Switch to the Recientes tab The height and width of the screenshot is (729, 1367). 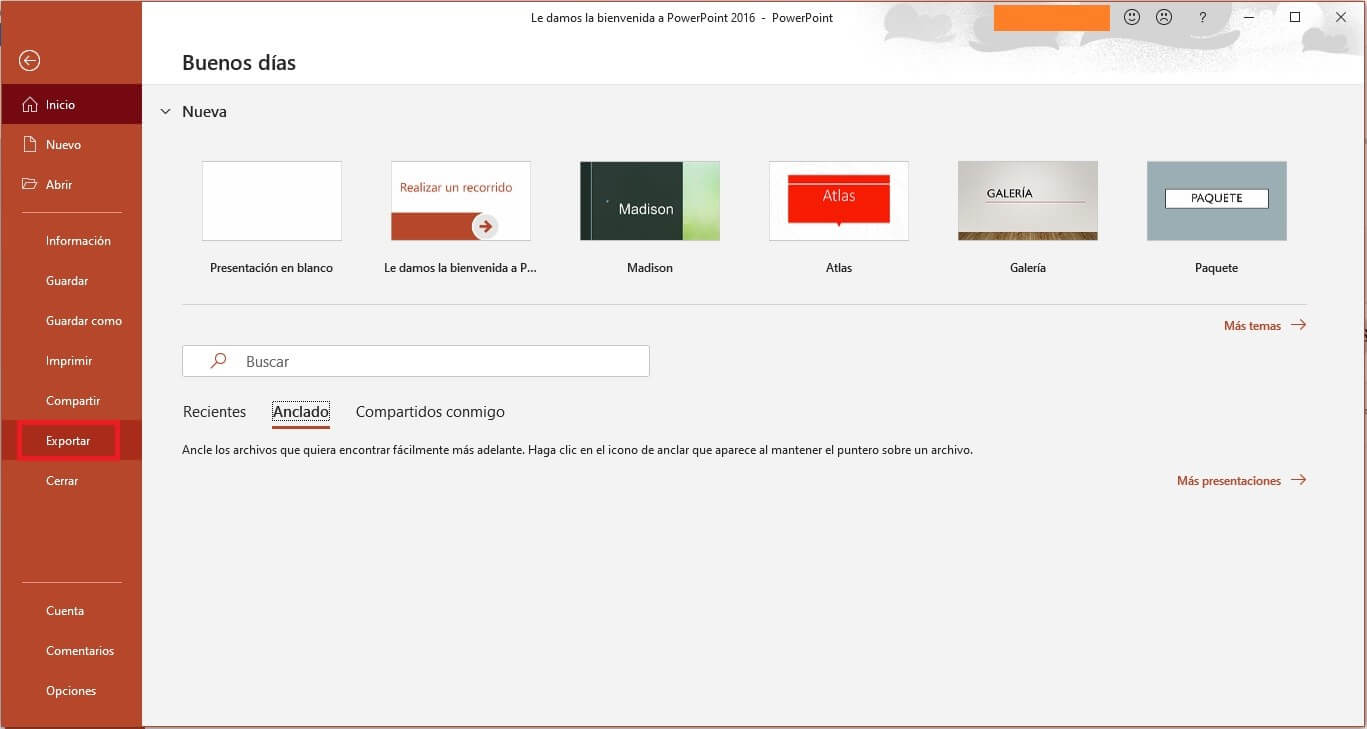[x=214, y=412]
